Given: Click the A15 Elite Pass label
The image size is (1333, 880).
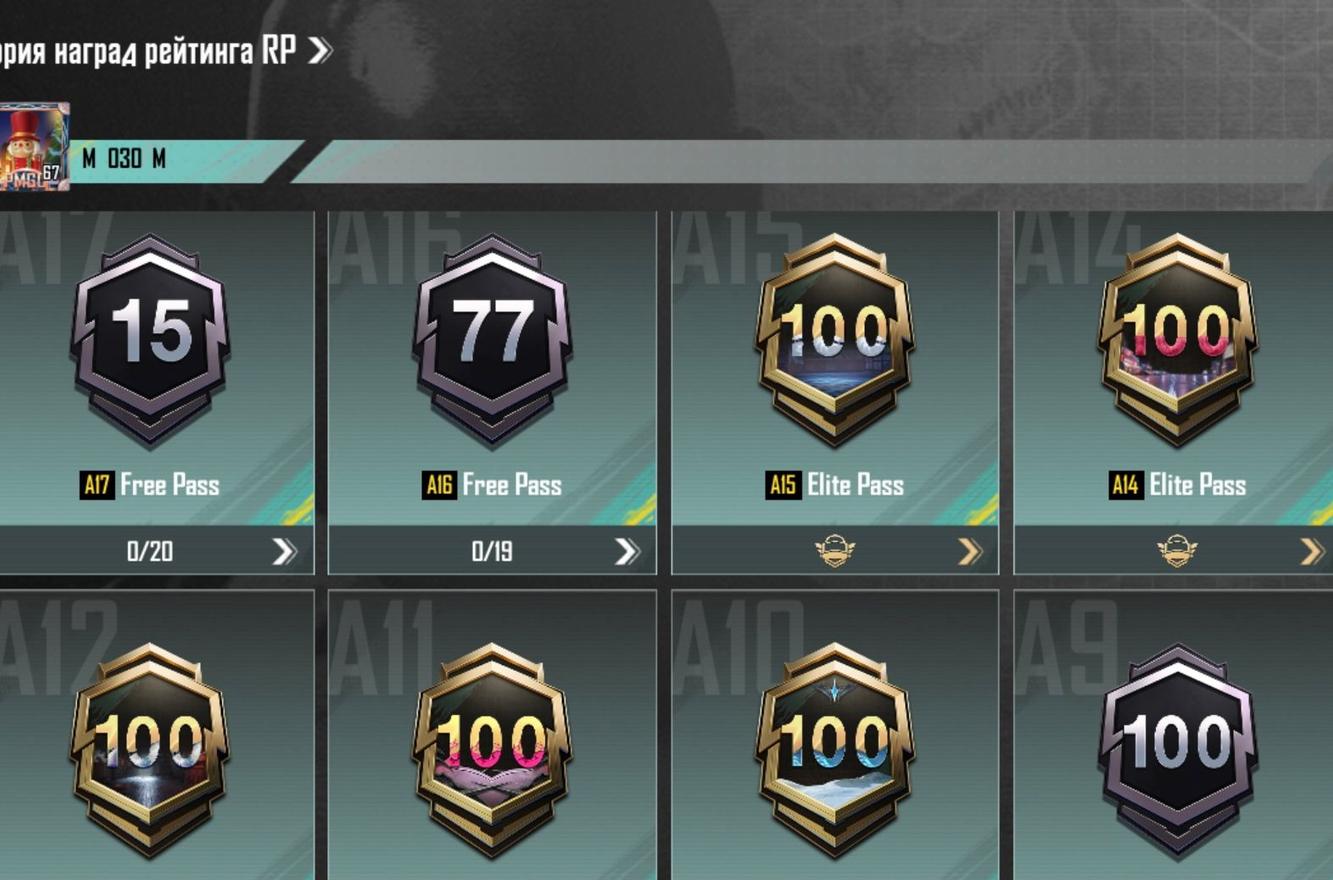Looking at the screenshot, I should pos(835,486).
